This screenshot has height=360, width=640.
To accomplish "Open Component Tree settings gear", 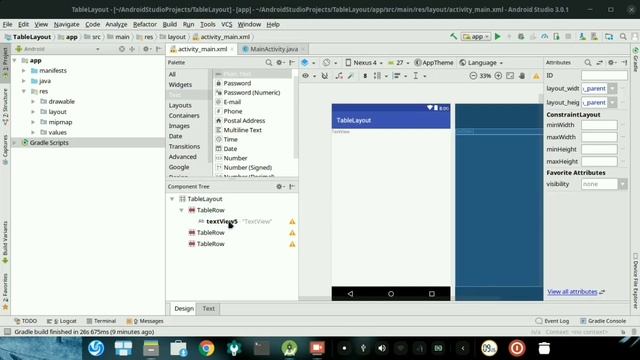I will pyautogui.click(x=280, y=187).
